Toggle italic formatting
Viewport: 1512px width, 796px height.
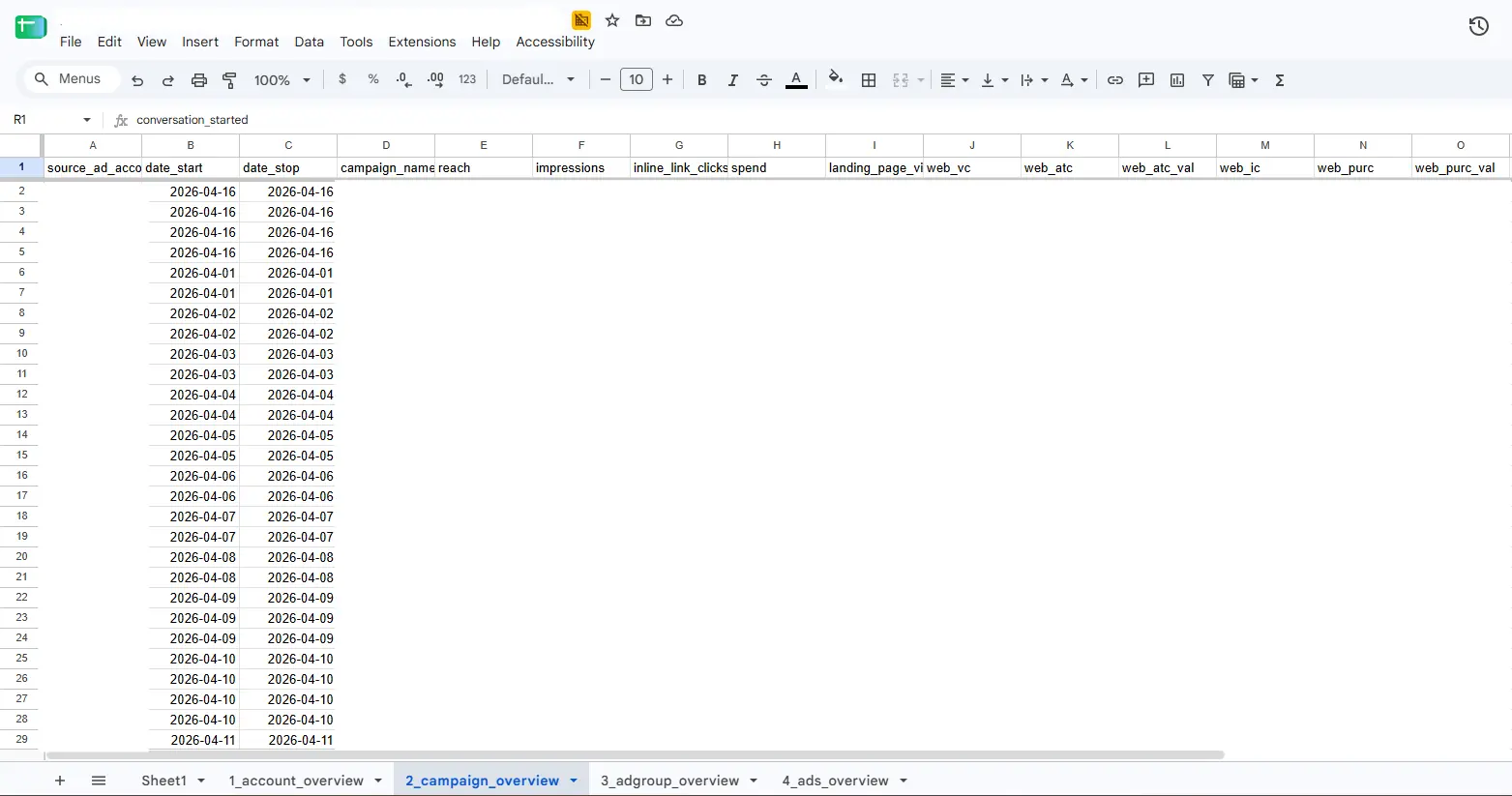[733, 80]
